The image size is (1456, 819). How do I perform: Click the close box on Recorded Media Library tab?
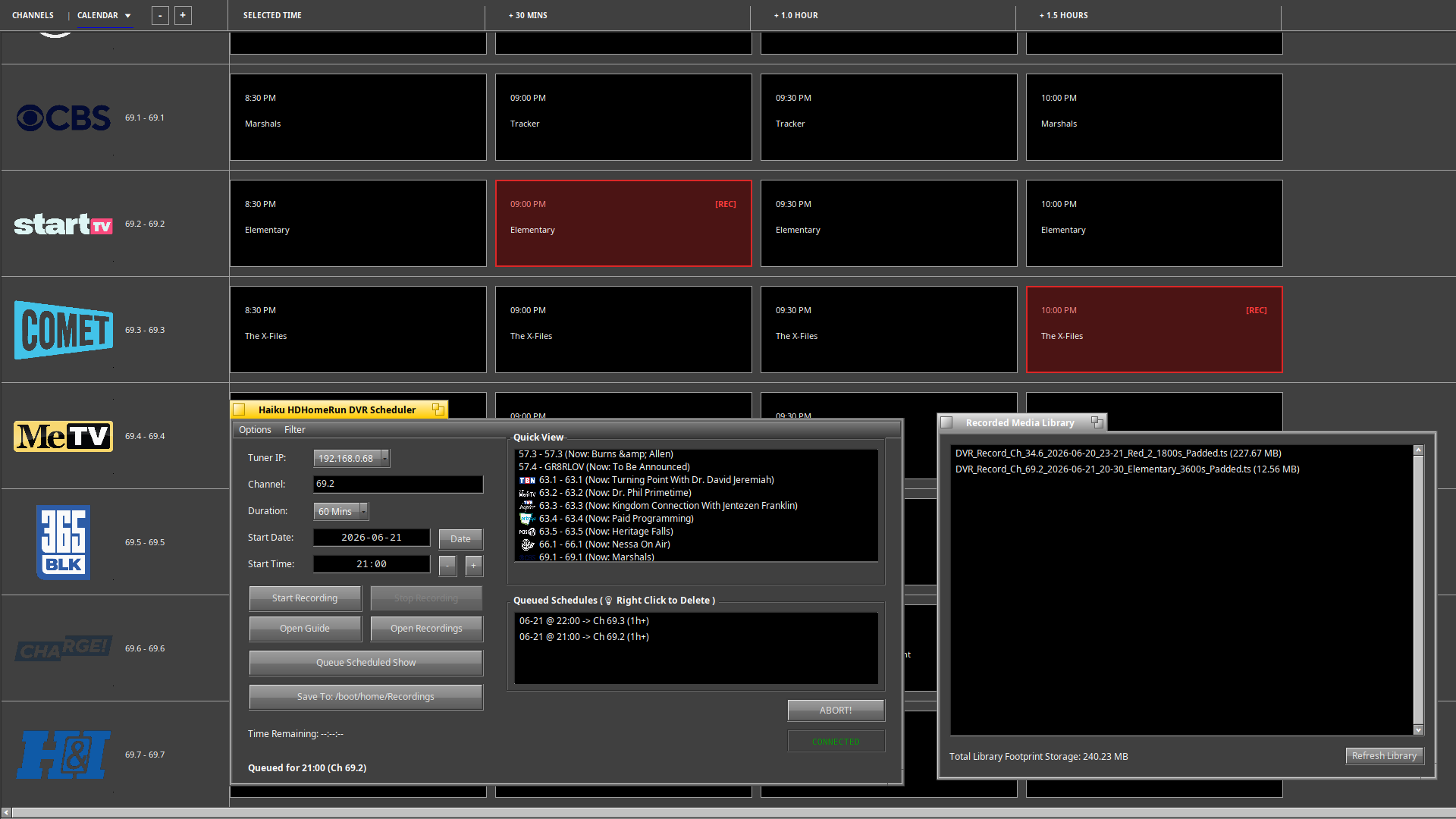[x=946, y=422]
